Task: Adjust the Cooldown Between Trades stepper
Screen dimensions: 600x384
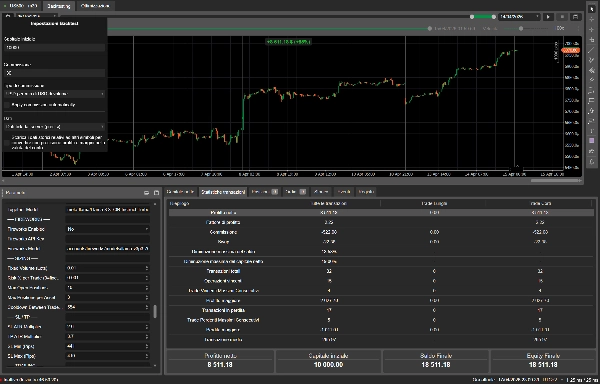Action: tap(147, 307)
